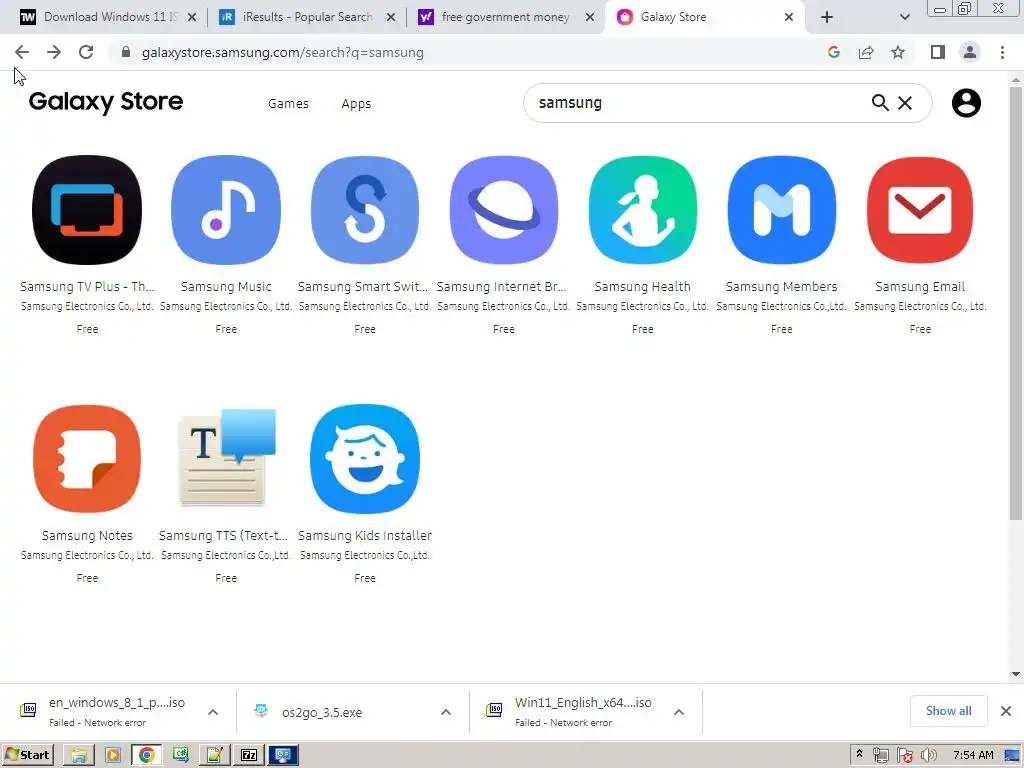Click Free price under Samsung Music

tap(226, 329)
